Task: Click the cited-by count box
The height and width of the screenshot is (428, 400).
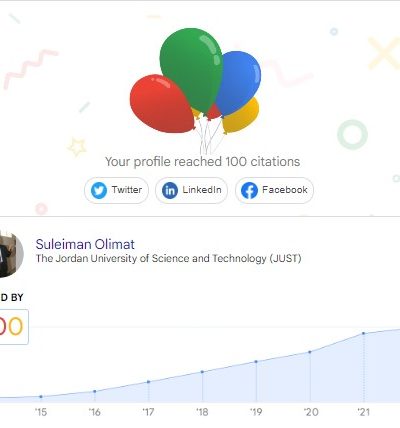Action: point(13,327)
